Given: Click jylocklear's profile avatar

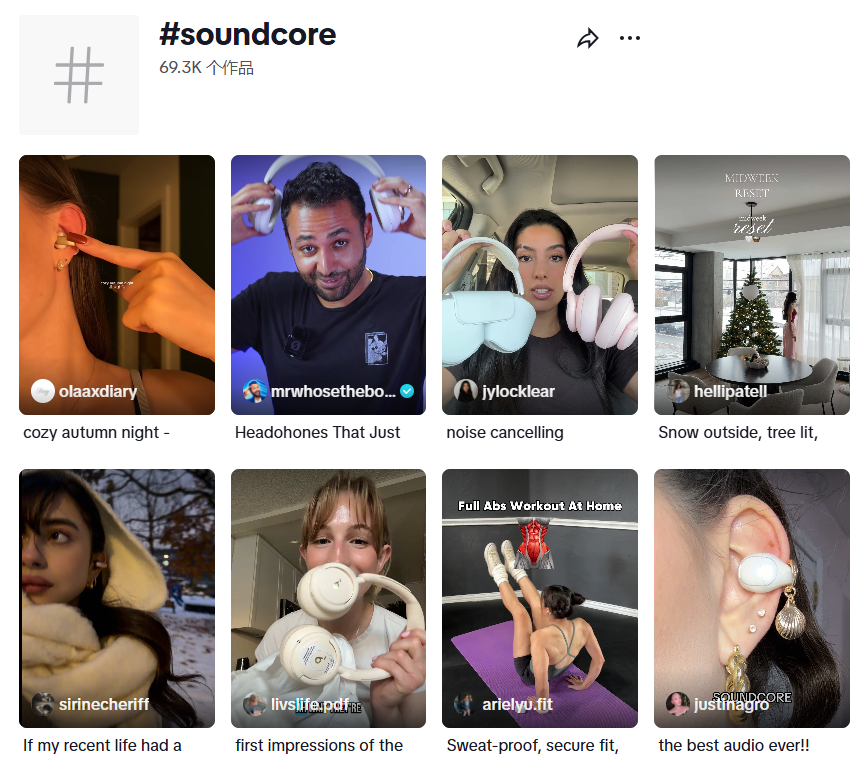Looking at the screenshot, I should click(466, 391).
